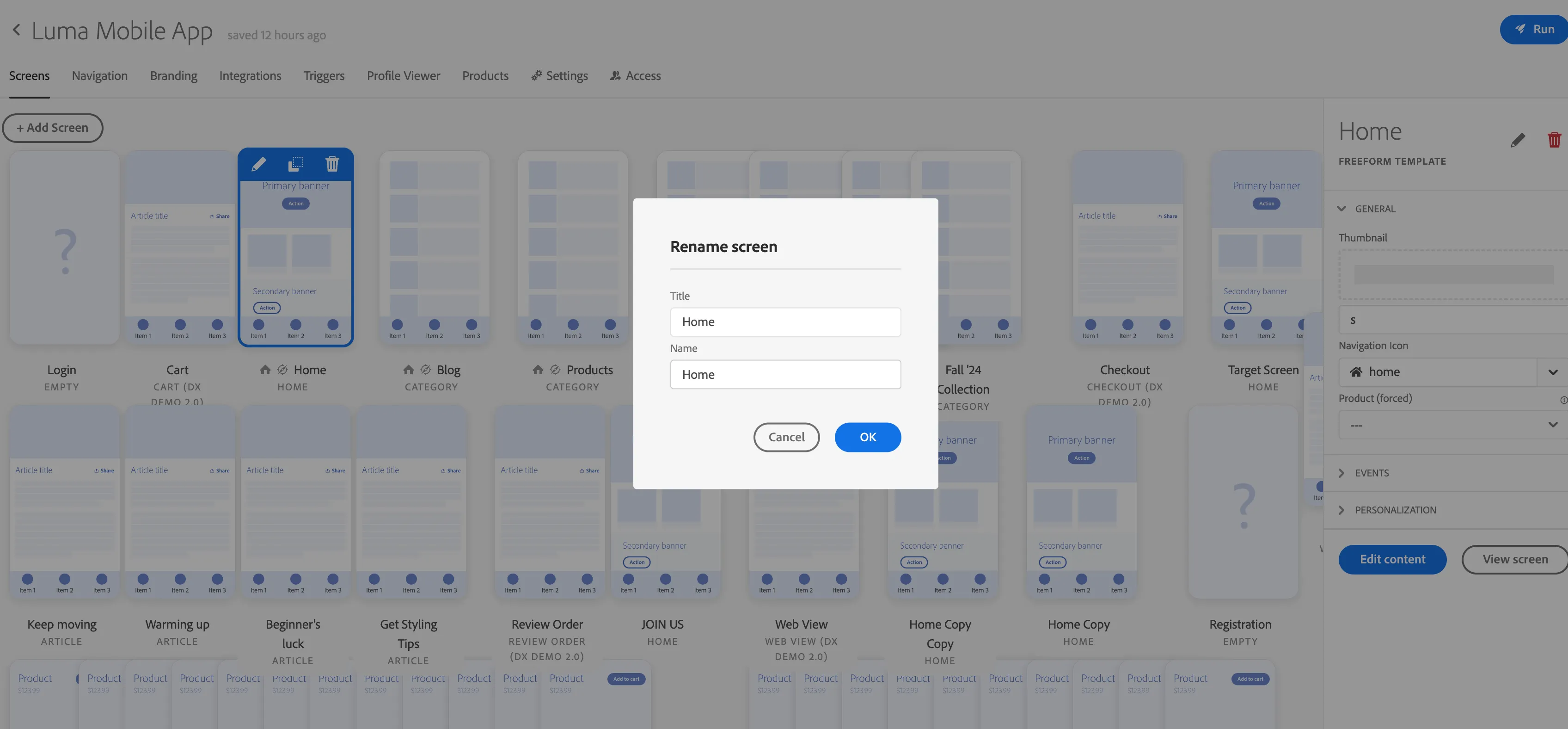The width and height of the screenshot is (1568, 729).
Task: Open the Triggers tab
Action: point(324,75)
